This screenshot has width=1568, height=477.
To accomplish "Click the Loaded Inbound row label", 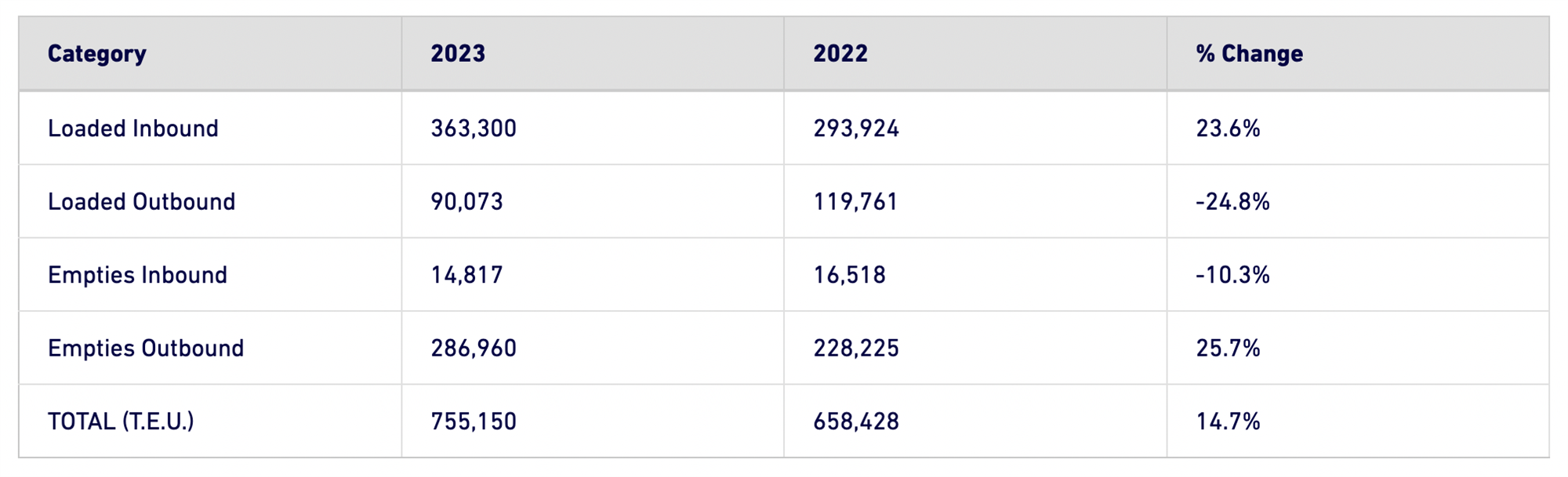I will 133,128.
